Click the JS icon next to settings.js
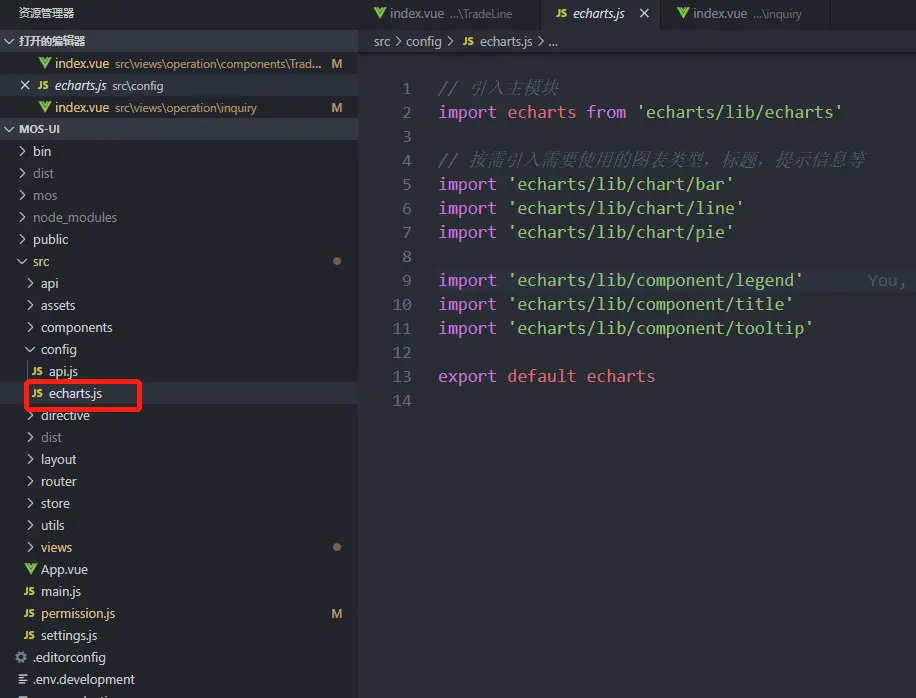The width and height of the screenshot is (916, 698). [29, 635]
